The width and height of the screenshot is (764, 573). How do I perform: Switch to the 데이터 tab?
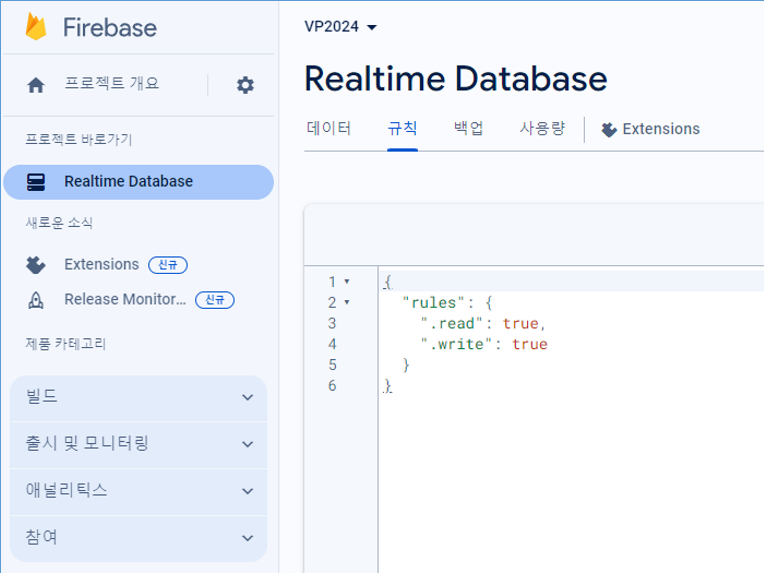tap(329, 129)
